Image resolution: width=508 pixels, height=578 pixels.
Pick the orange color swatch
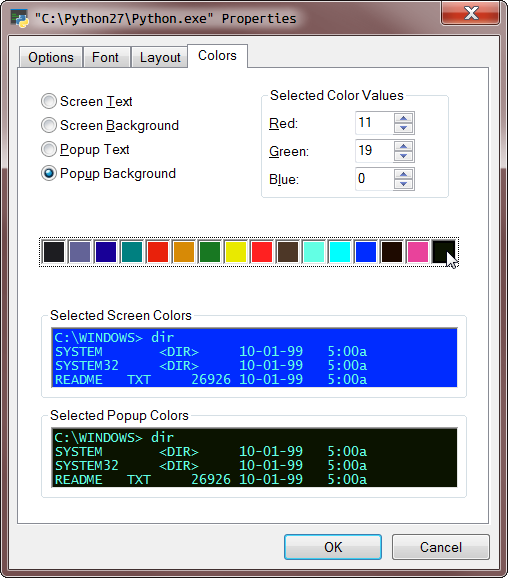(184, 252)
